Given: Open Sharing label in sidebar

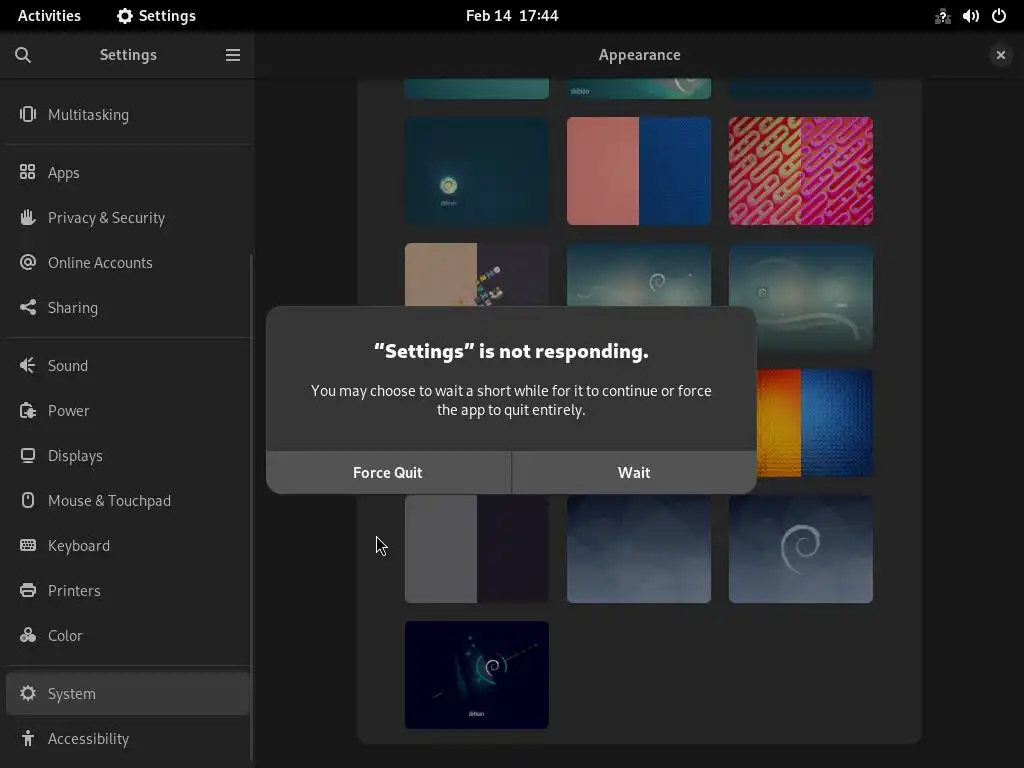Looking at the screenshot, I should pyautogui.click(x=72, y=308).
